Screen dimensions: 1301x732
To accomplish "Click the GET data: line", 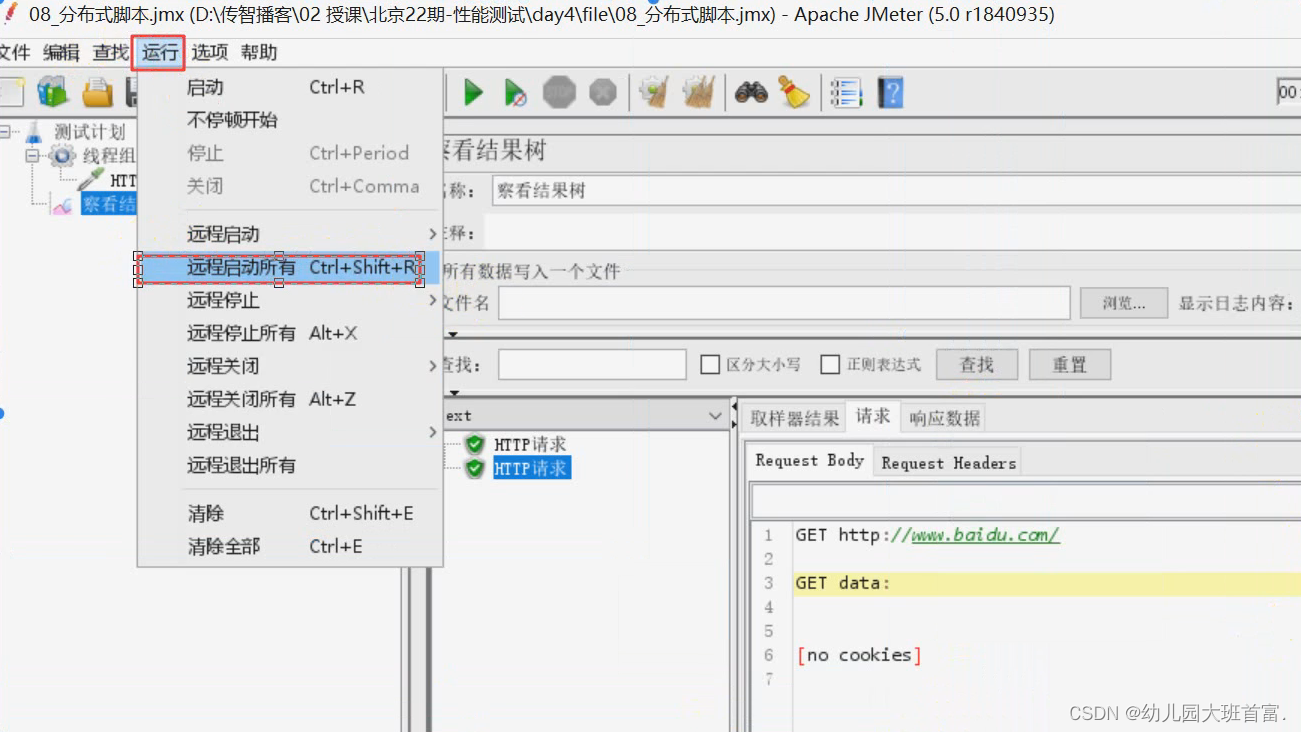I will 843,583.
